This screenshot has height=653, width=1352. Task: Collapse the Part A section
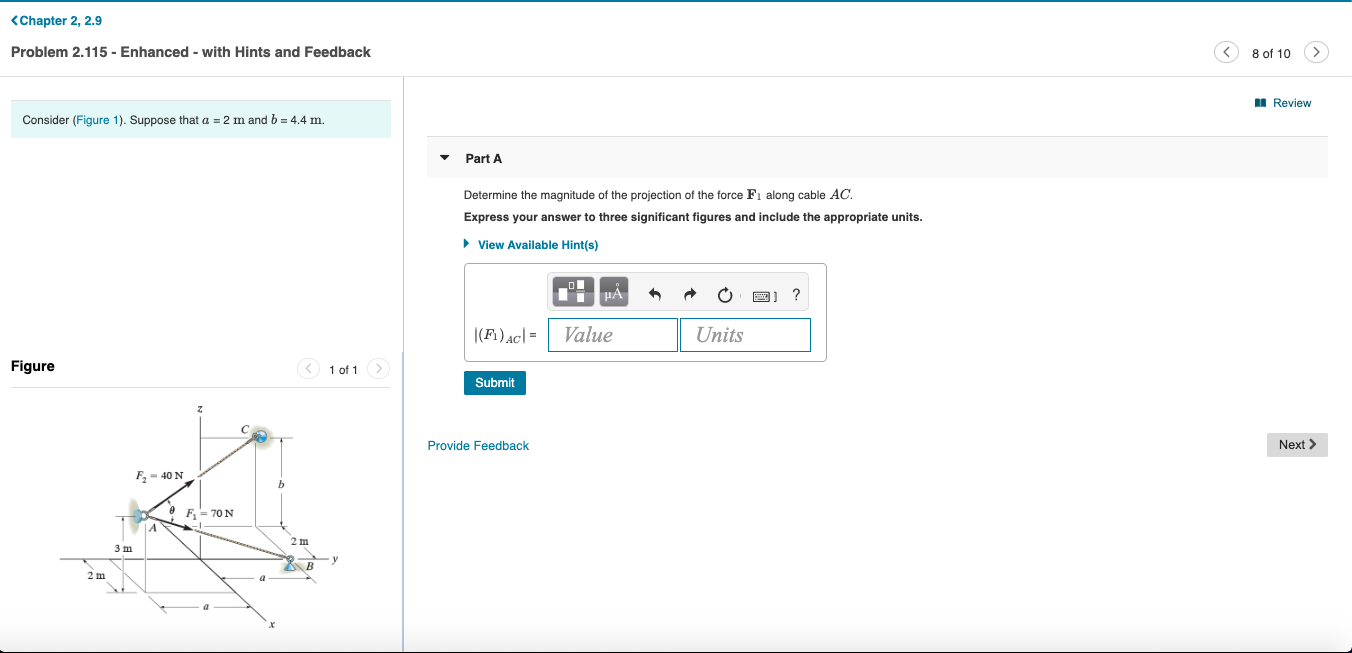pos(444,157)
